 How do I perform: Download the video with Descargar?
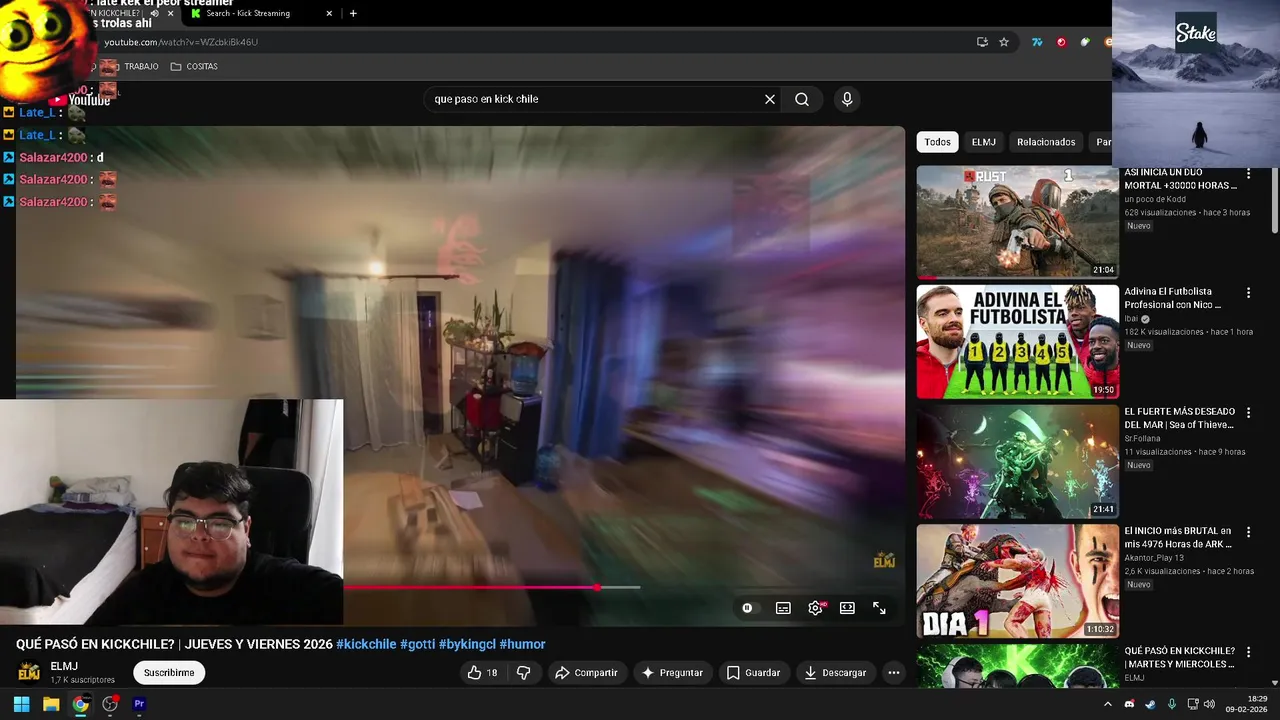835,673
